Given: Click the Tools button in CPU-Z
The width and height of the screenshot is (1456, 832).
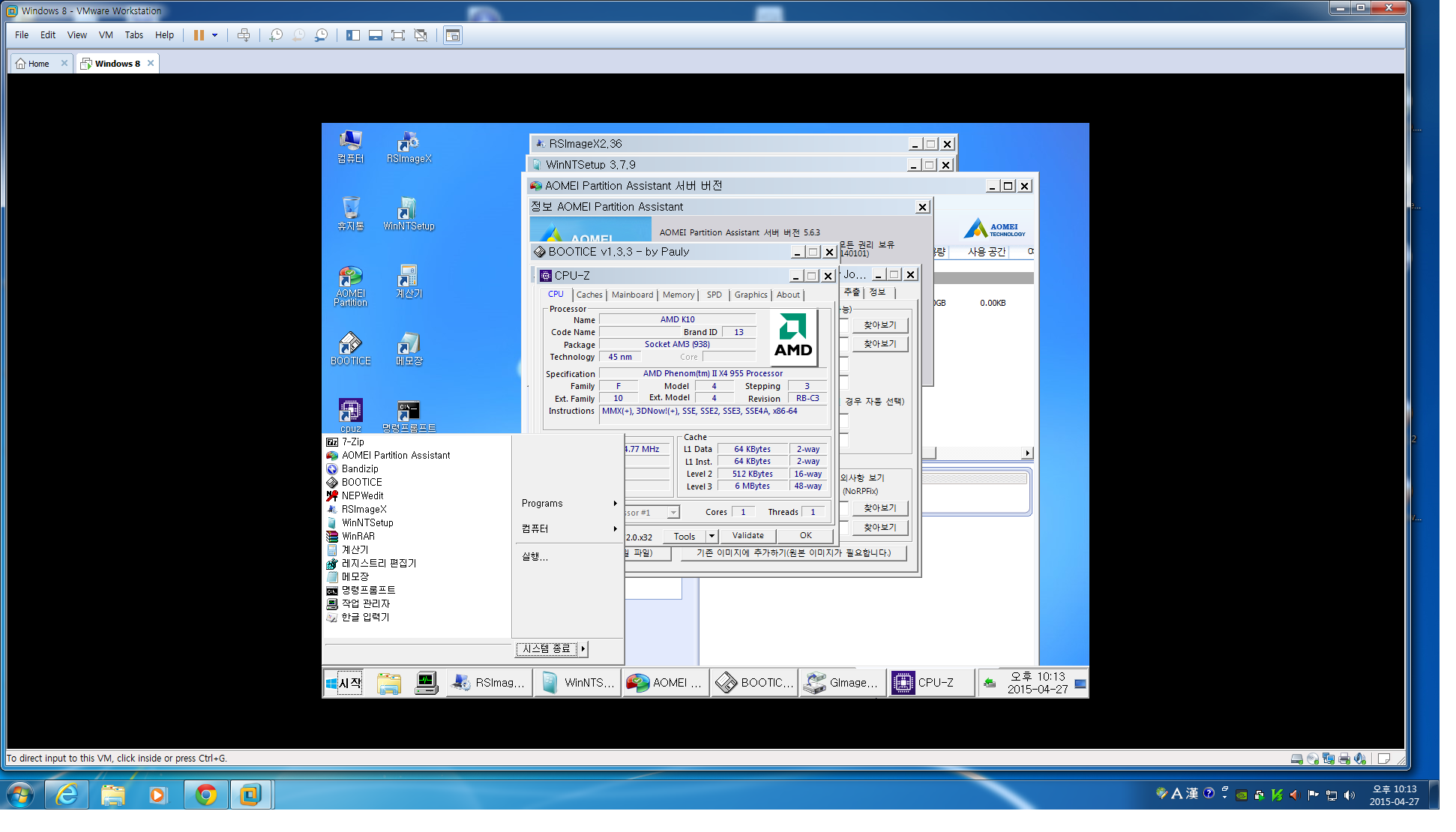Looking at the screenshot, I should [685, 537].
